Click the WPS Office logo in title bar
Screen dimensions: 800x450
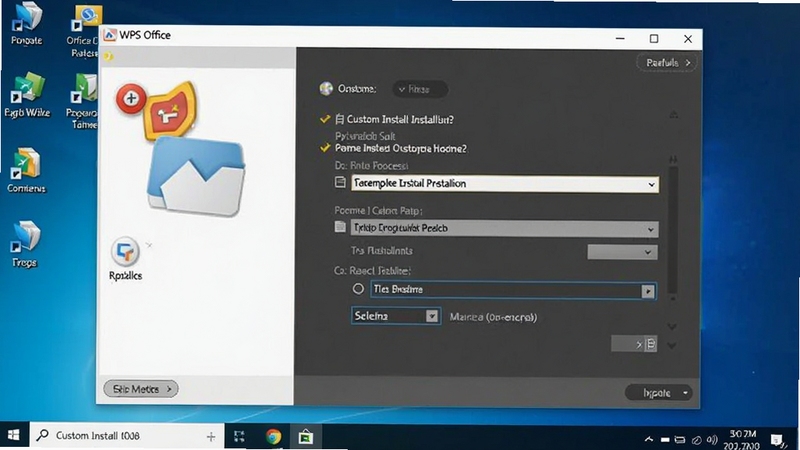click(x=109, y=35)
